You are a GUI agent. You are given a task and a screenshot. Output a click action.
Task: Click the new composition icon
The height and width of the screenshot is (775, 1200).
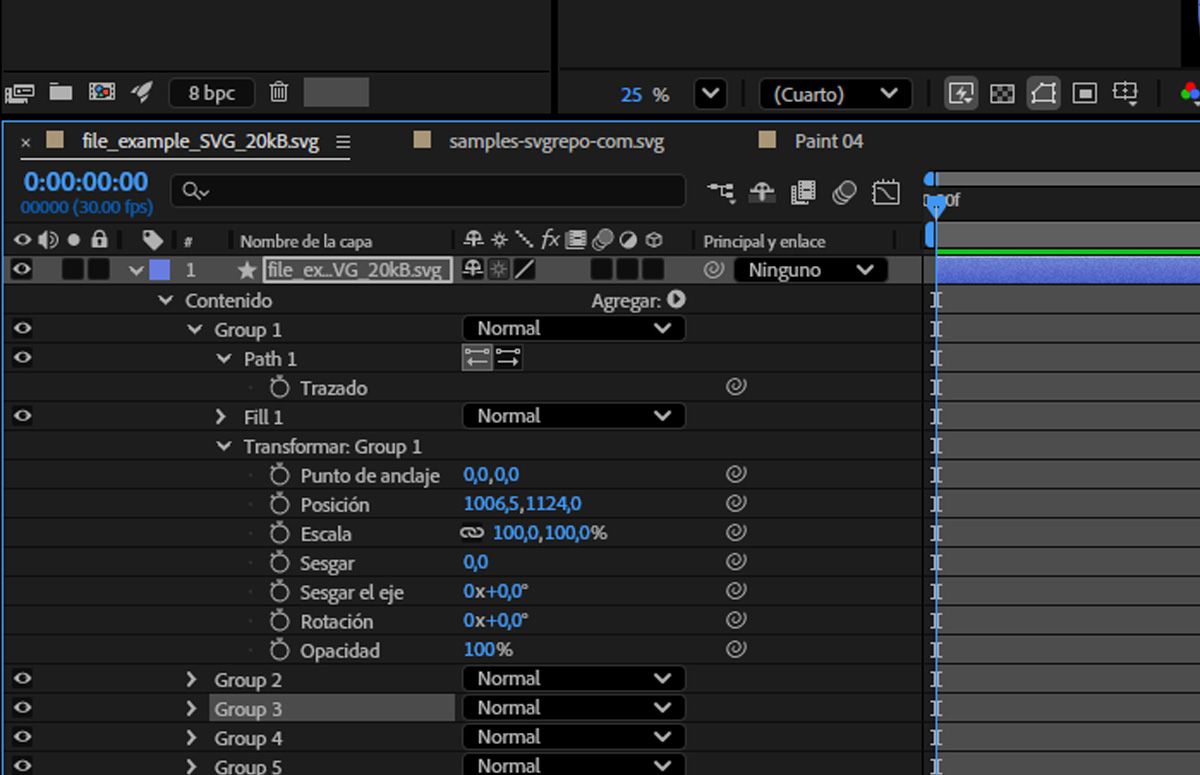point(101,92)
